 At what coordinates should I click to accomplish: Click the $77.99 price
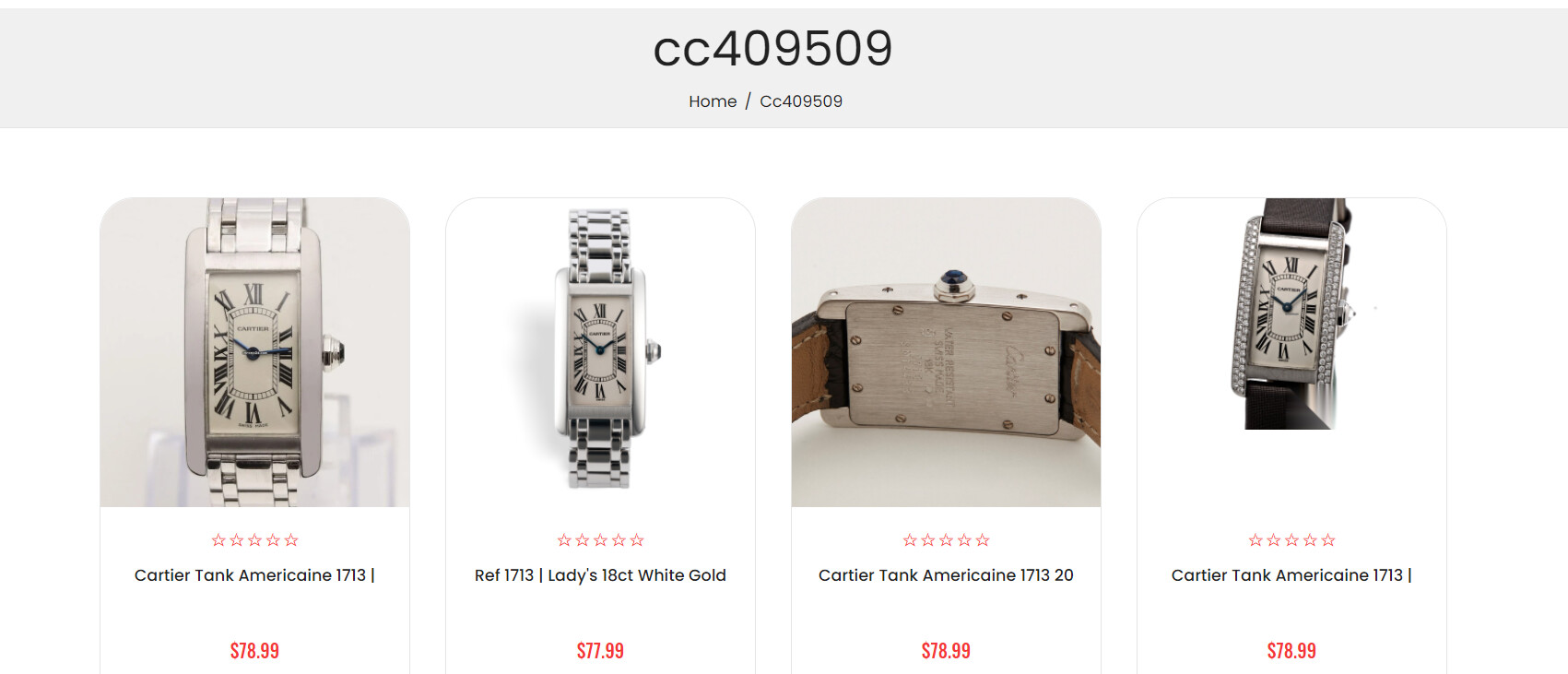(x=600, y=651)
